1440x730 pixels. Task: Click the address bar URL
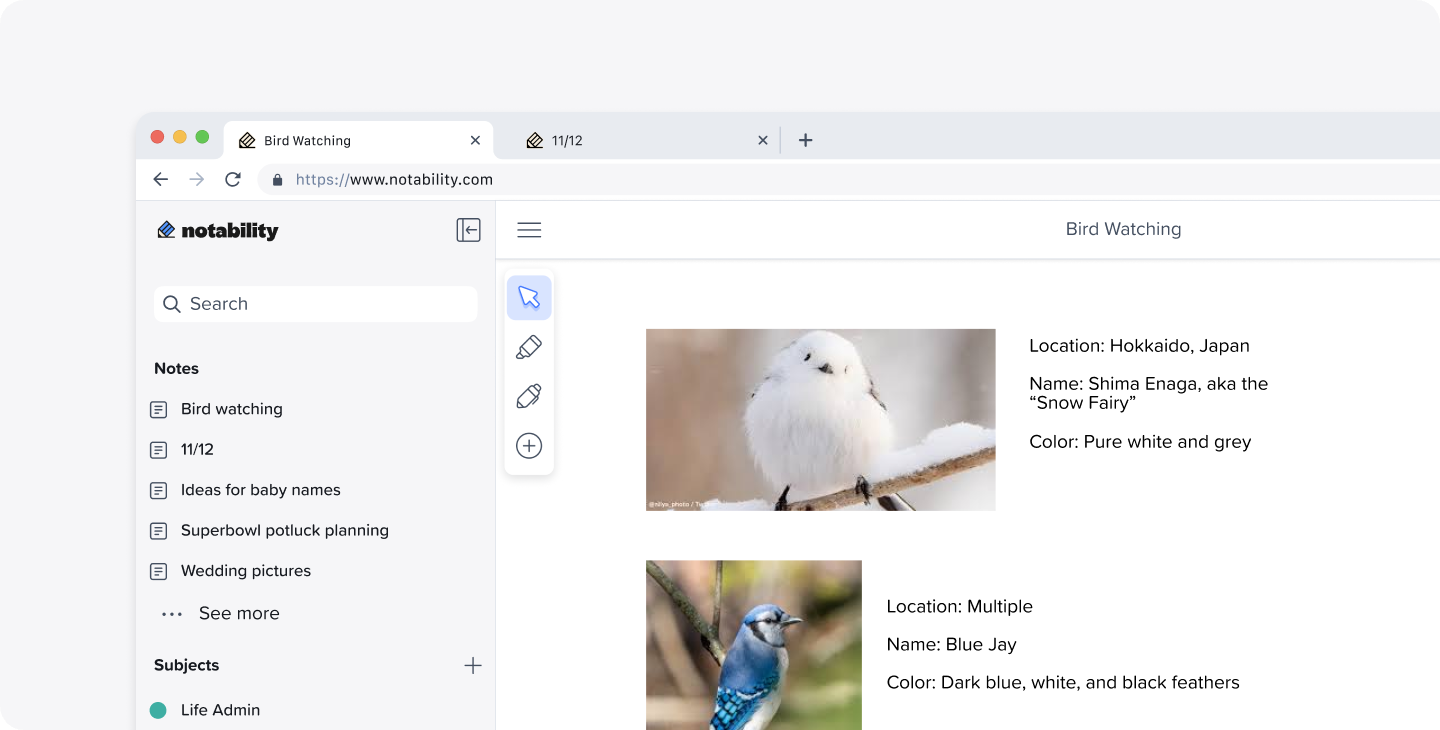tap(394, 180)
